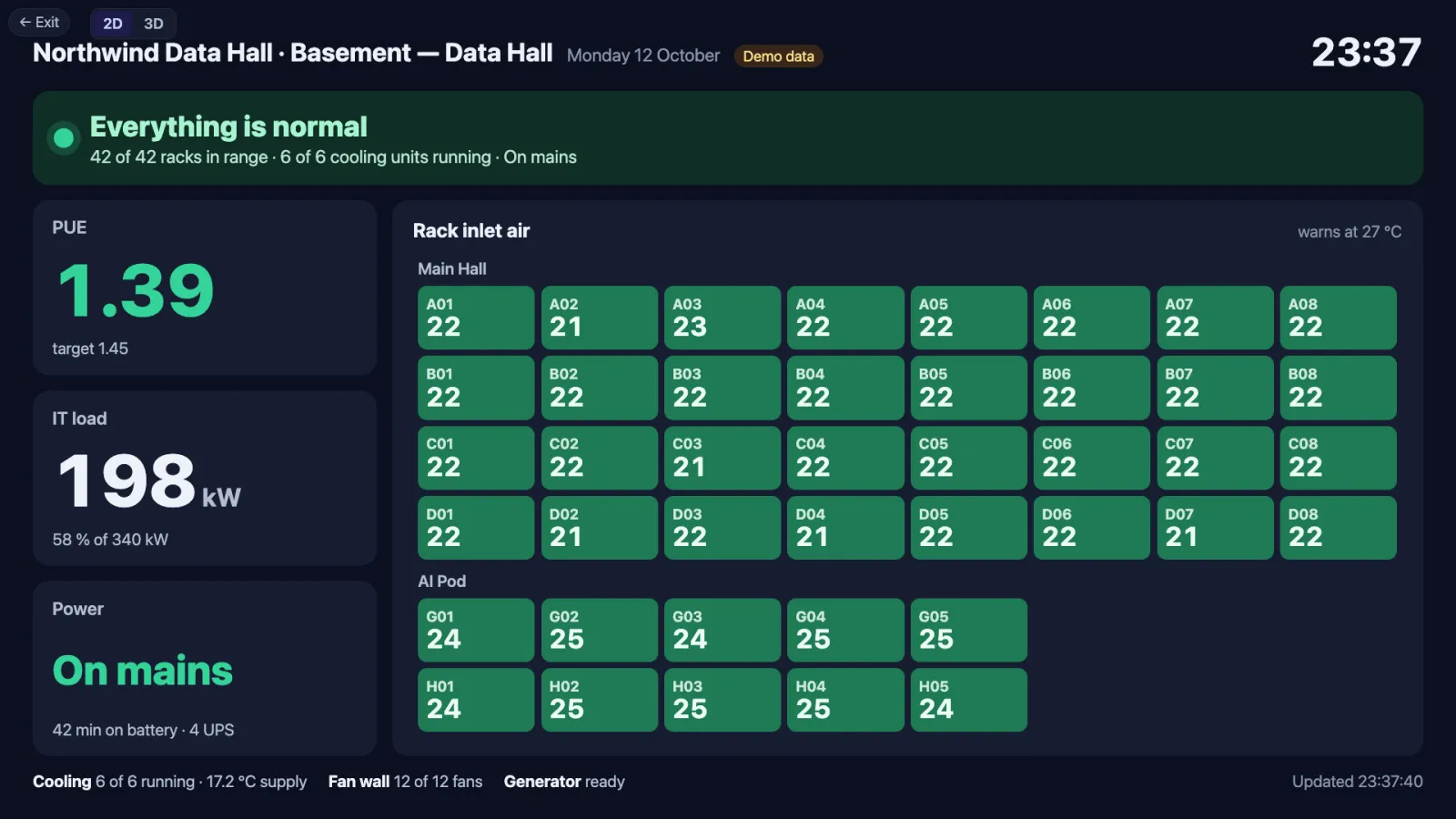Click the Fan wall 12 of 12 fans status
This screenshot has height=819, width=1456.
coord(405,782)
